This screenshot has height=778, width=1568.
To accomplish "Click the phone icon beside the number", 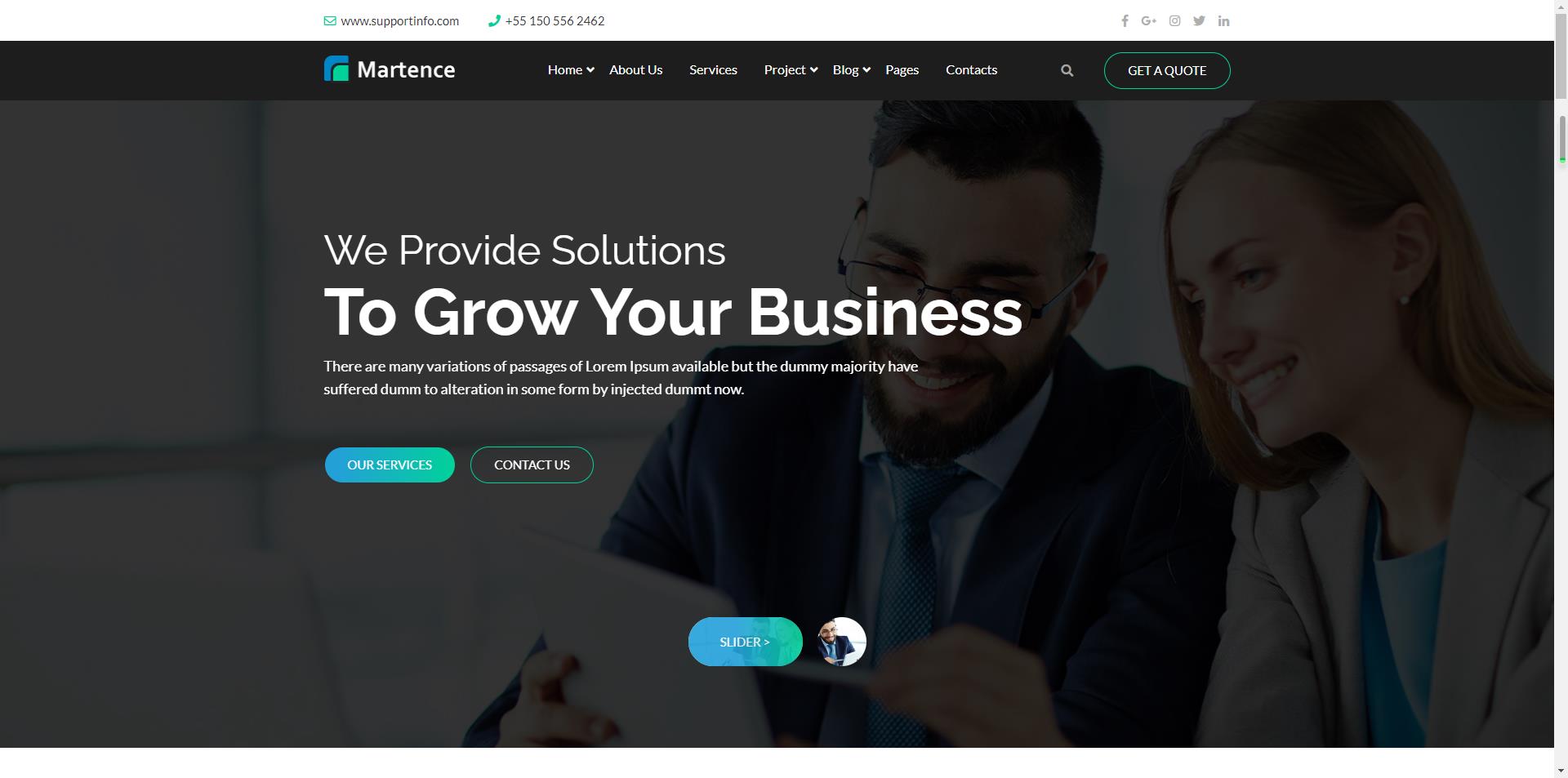I will (494, 21).
